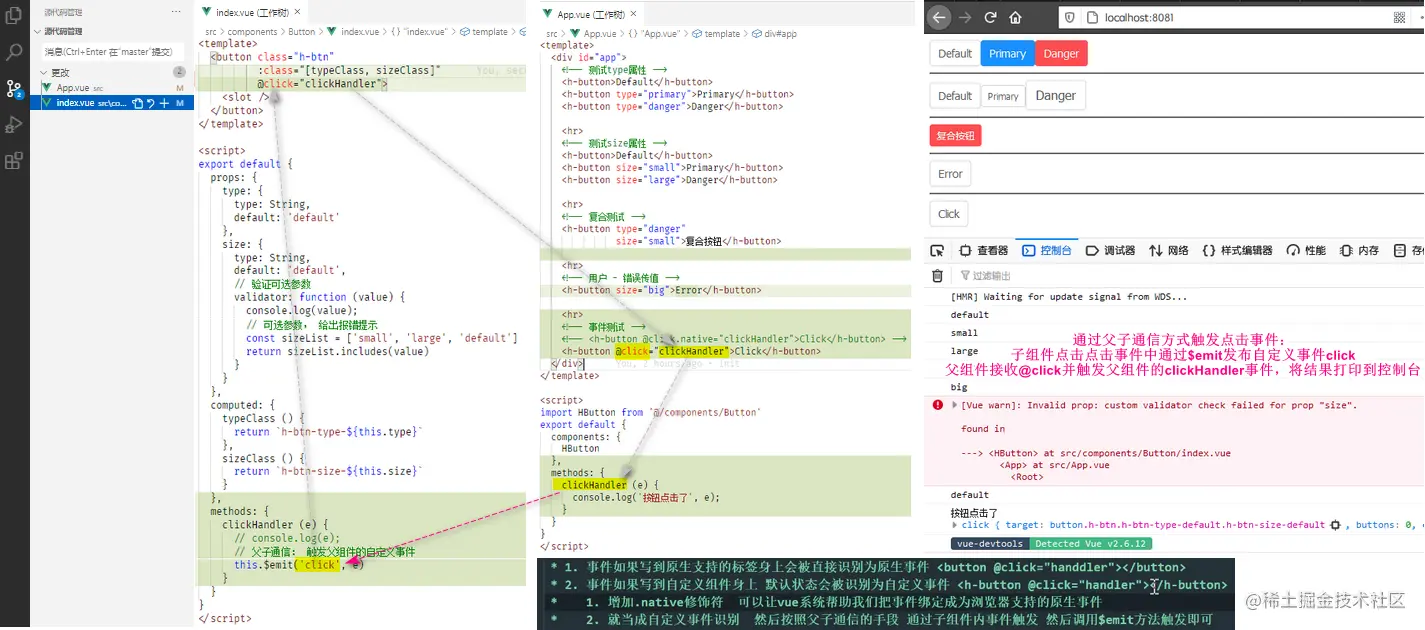
Task: Click the Error button on the page
Action: [950, 174]
